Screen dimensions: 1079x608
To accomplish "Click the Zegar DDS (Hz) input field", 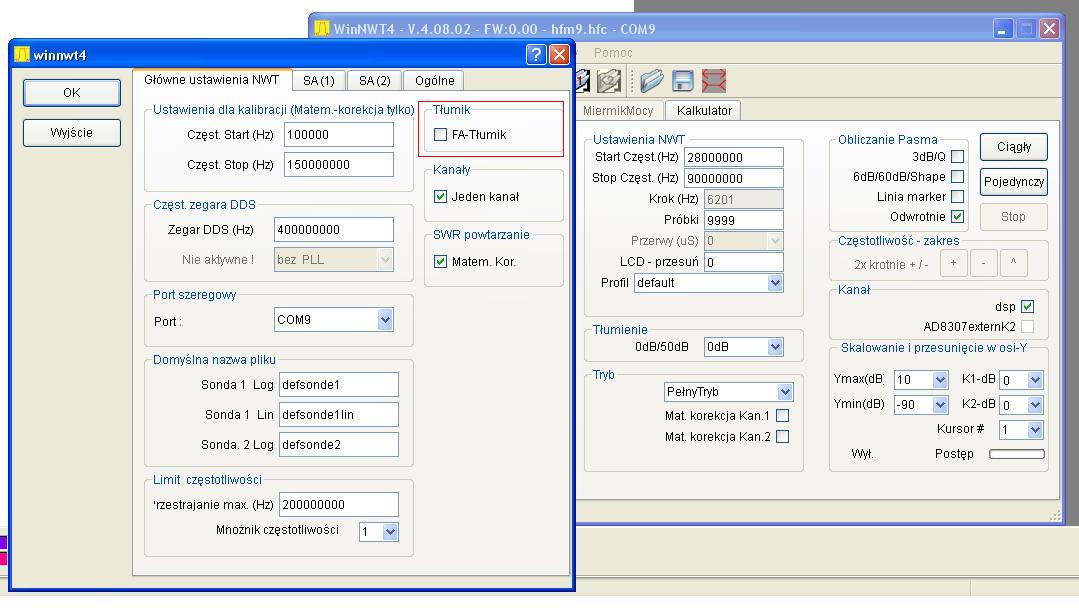I will coord(334,230).
